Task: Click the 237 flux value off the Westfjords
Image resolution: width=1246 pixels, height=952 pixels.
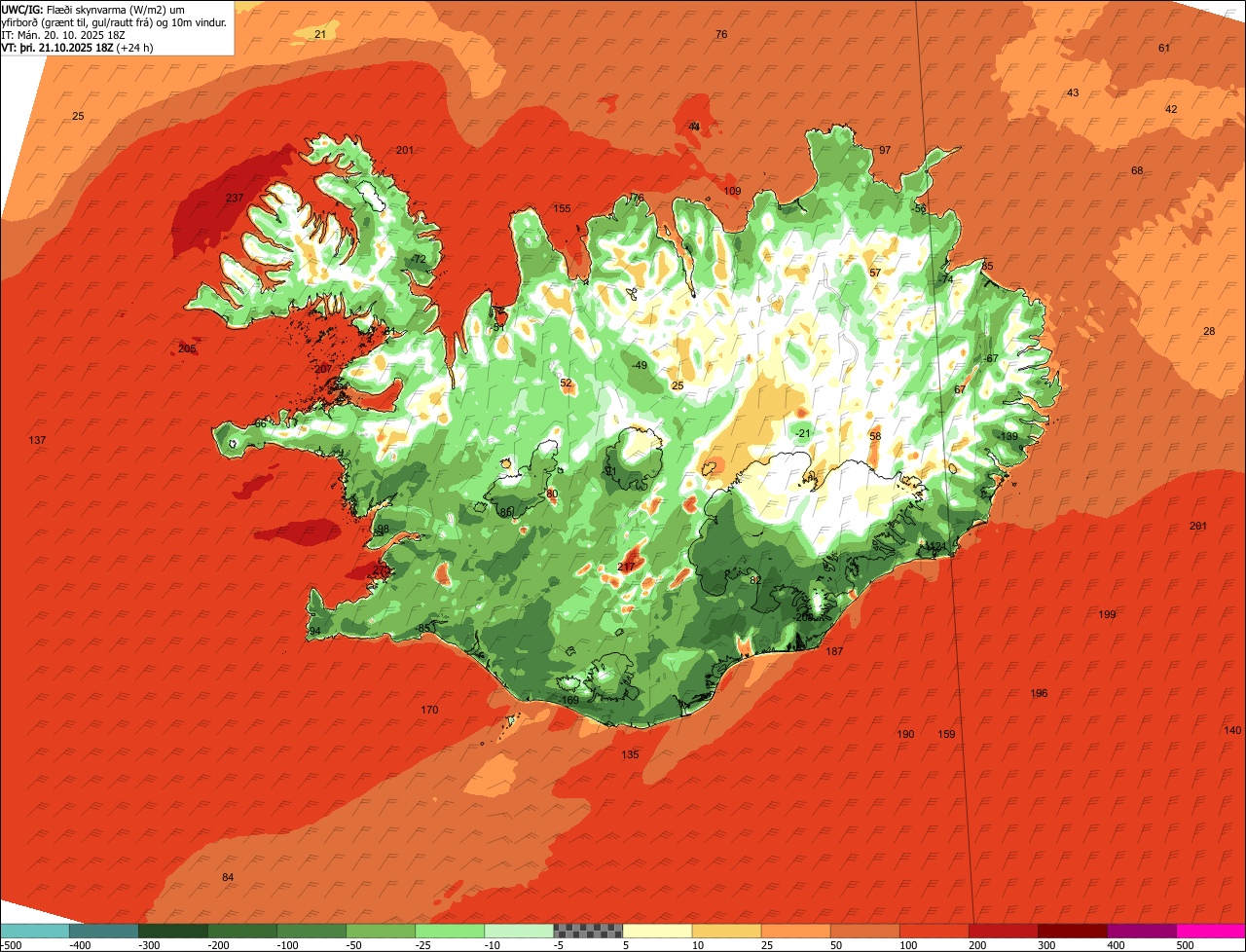Action: 235,198
